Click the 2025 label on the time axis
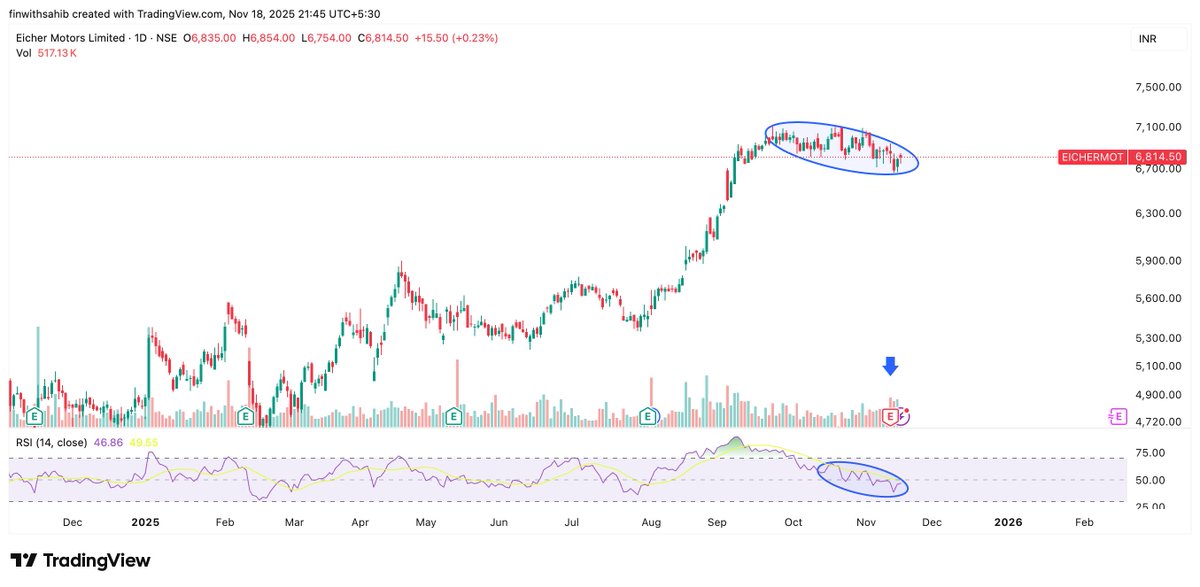Screen dimensions: 1200x587 click(146, 522)
